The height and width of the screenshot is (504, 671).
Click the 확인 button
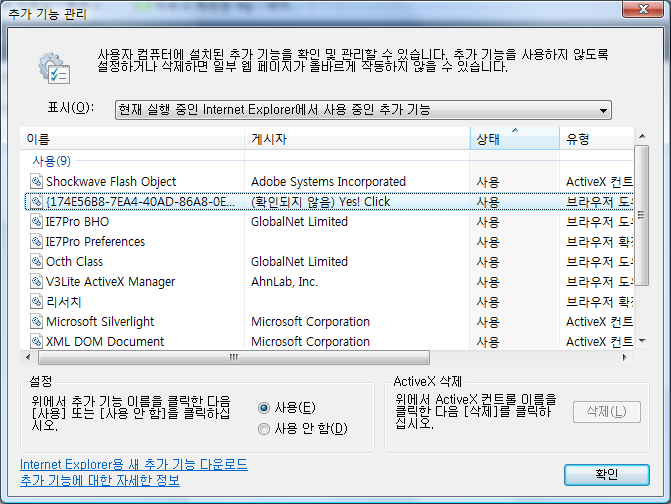(x=606, y=475)
